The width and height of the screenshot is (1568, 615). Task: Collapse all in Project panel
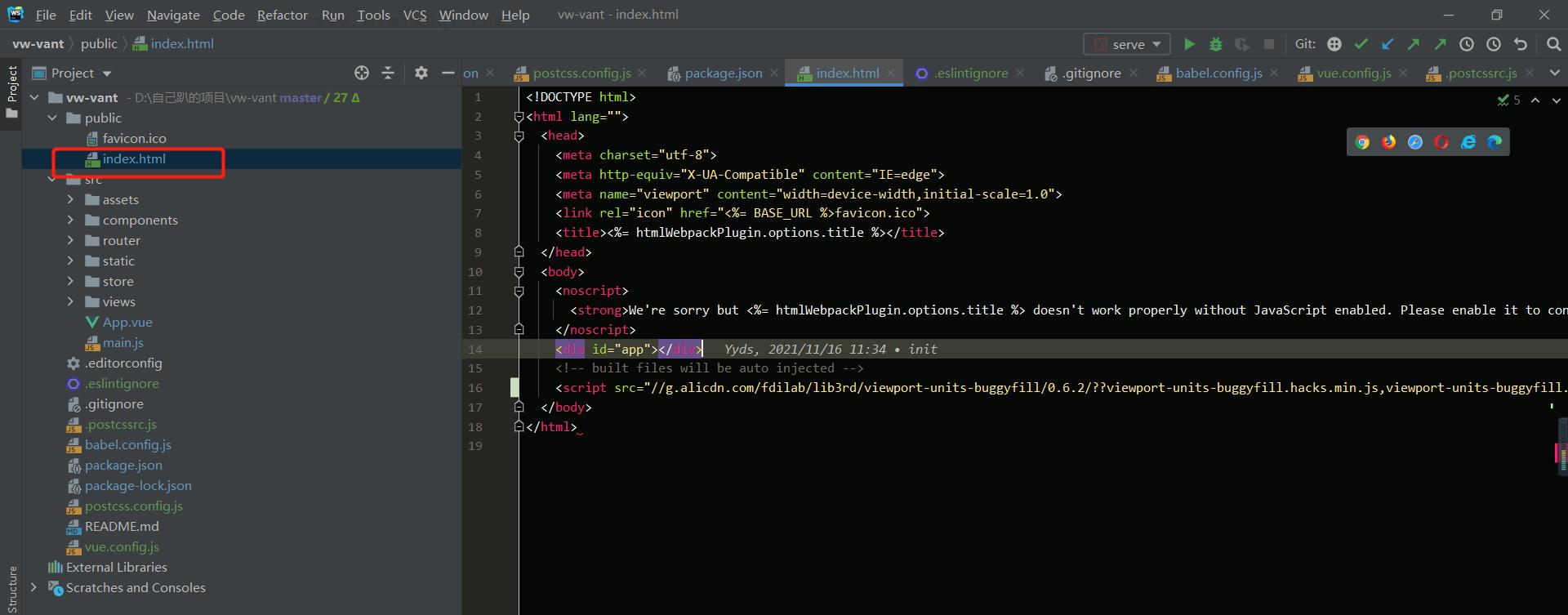click(388, 73)
